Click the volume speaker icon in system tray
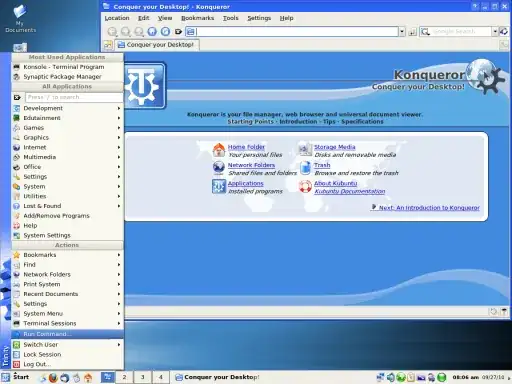Viewport: 512px width, 384px height. (x=390, y=377)
